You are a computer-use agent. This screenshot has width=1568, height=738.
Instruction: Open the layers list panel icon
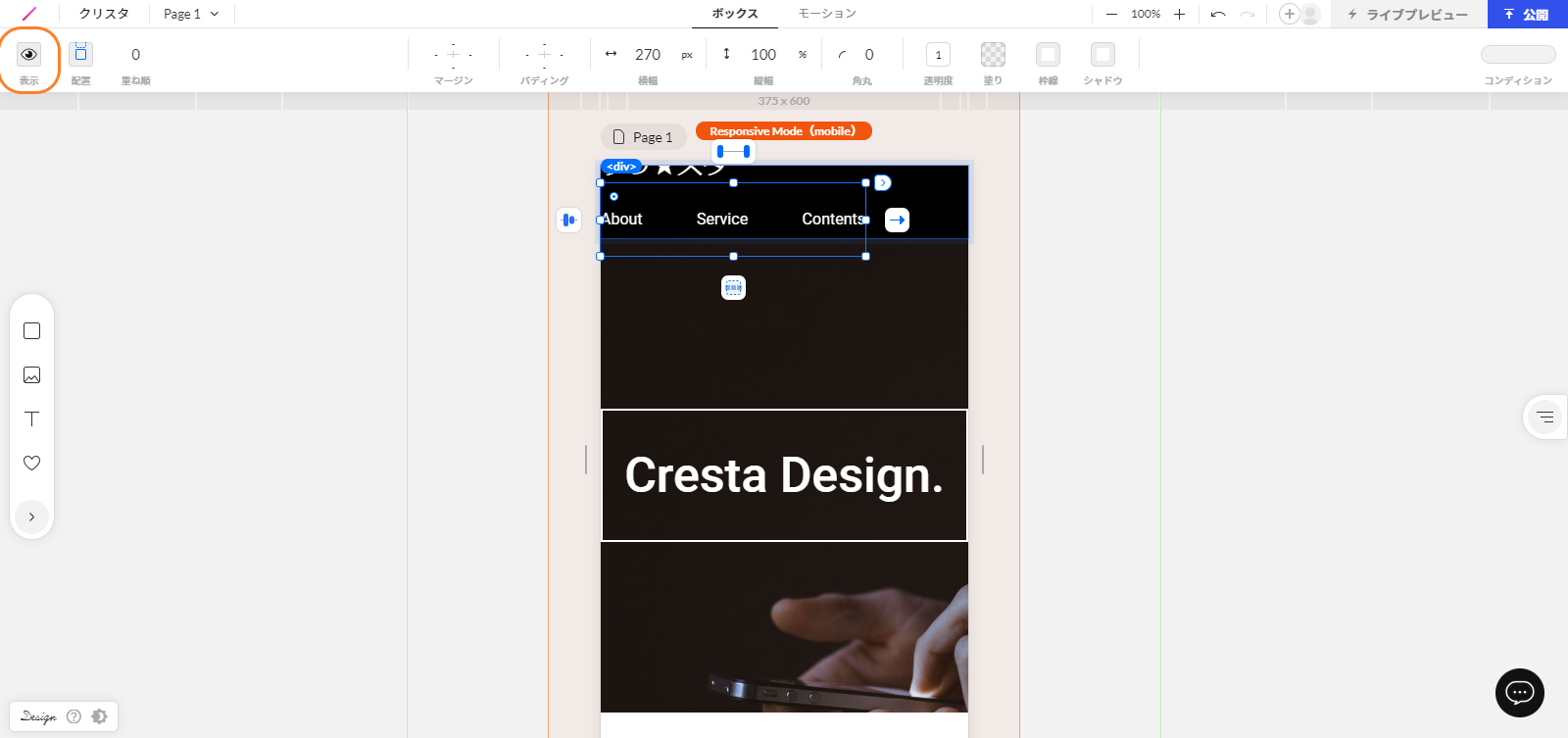coord(1545,418)
